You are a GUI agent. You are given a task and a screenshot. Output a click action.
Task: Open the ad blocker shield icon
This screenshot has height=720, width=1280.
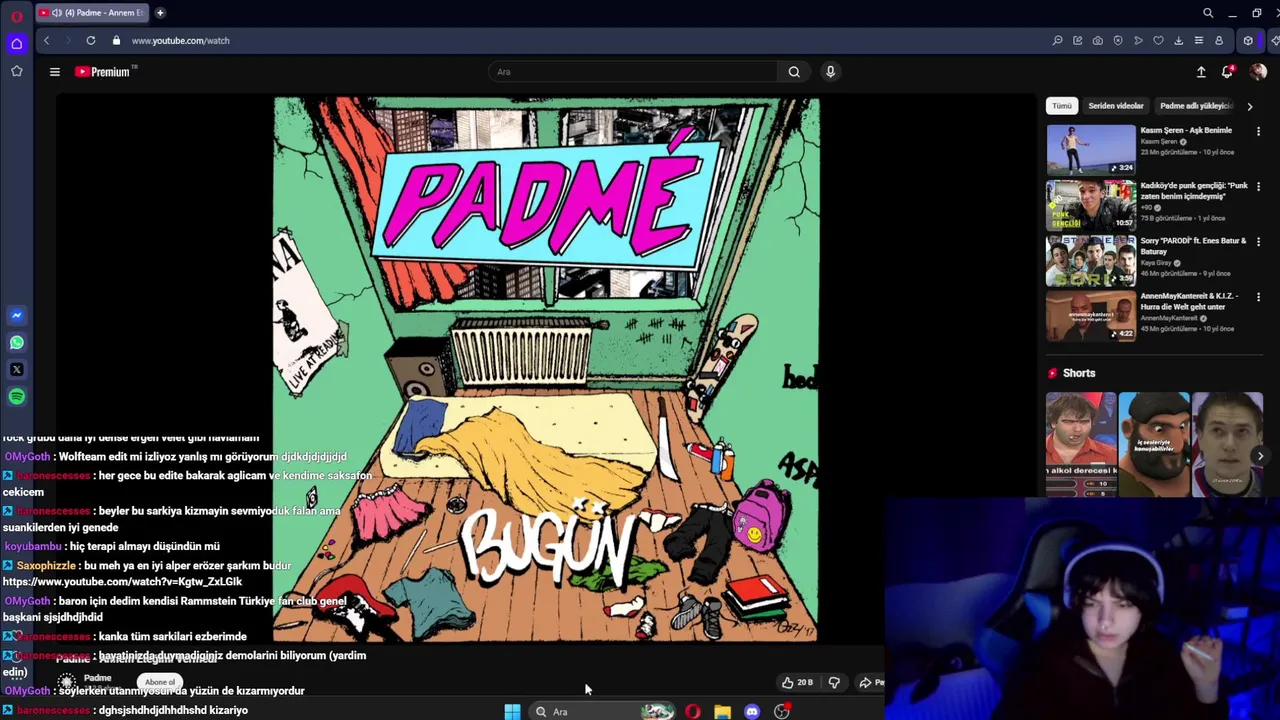pyautogui.click(x=1118, y=40)
